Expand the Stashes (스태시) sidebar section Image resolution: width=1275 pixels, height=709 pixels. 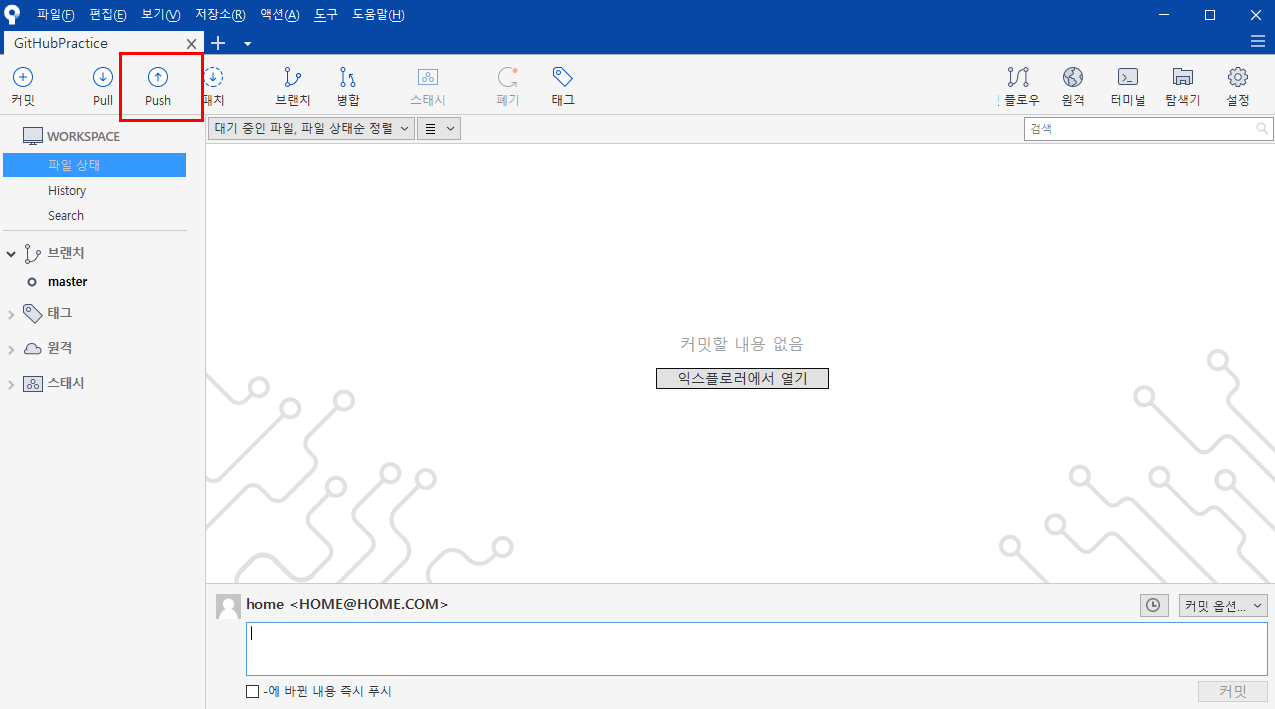(x=11, y=384)
